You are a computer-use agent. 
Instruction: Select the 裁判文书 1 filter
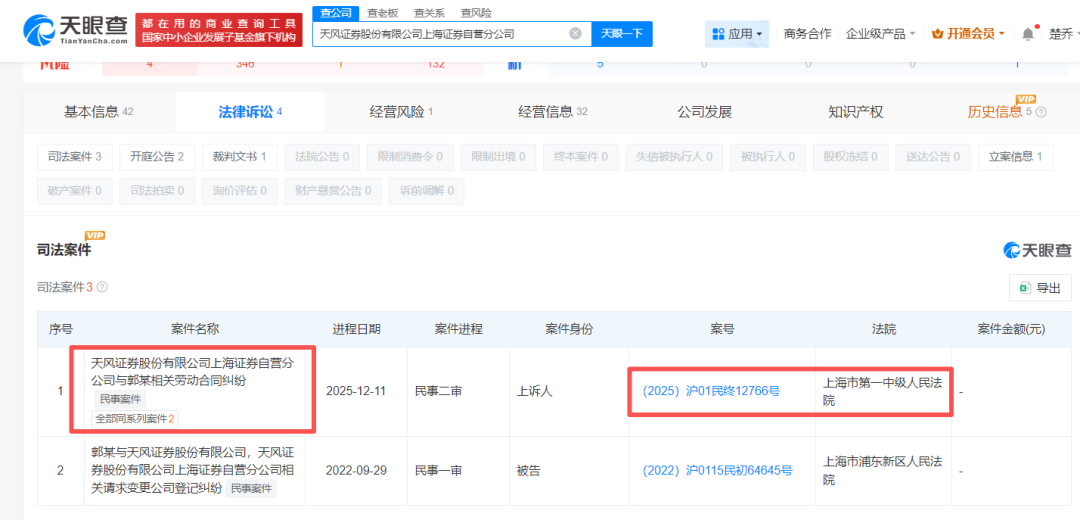pos(239,156)
